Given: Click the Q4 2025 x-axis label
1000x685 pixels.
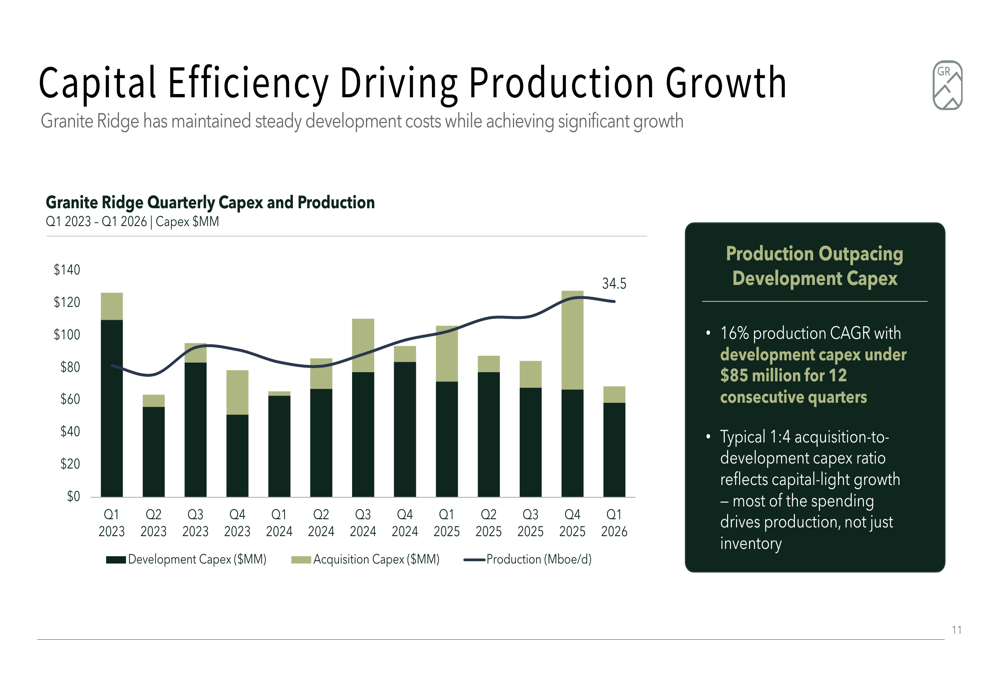Looking at the screenshot, I should tap(572, 523).
